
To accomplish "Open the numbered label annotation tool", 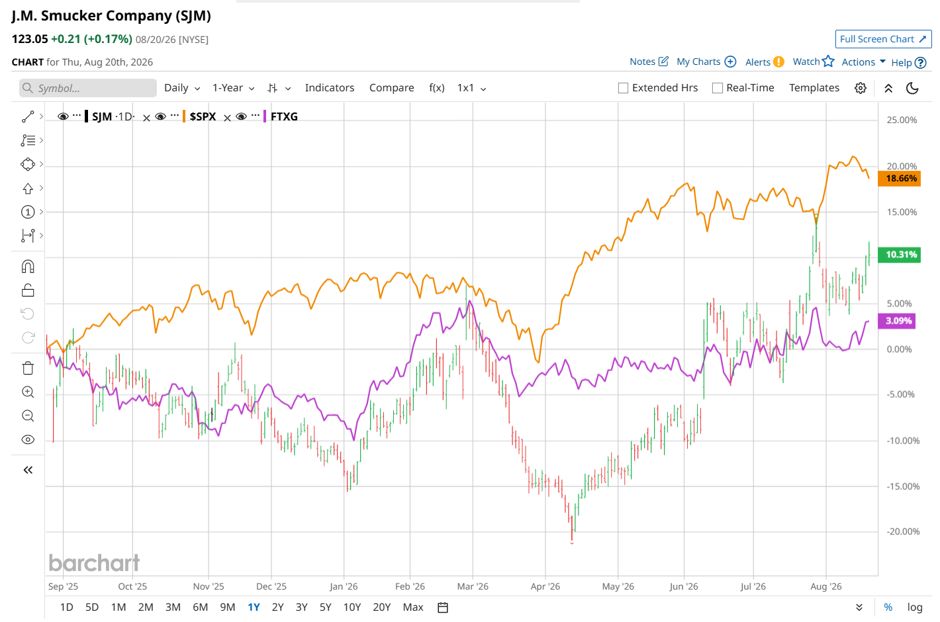I will pos(28,212).
